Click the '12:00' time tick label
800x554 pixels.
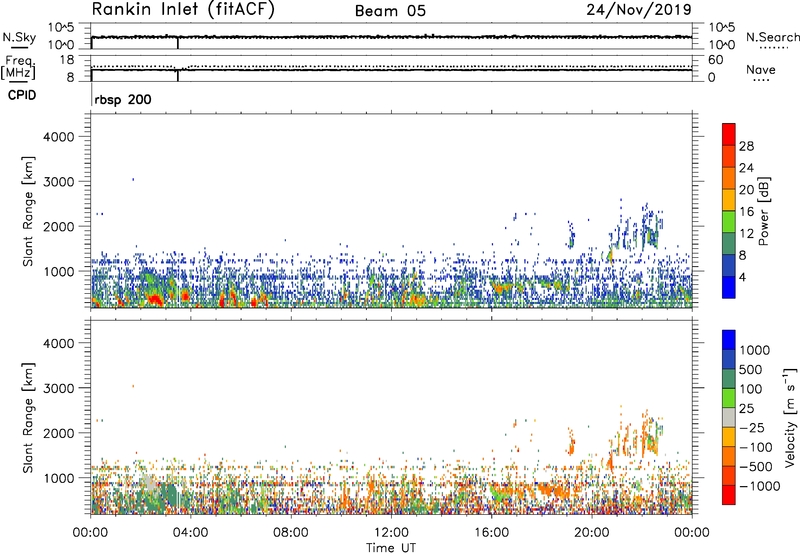click(391, 533)
